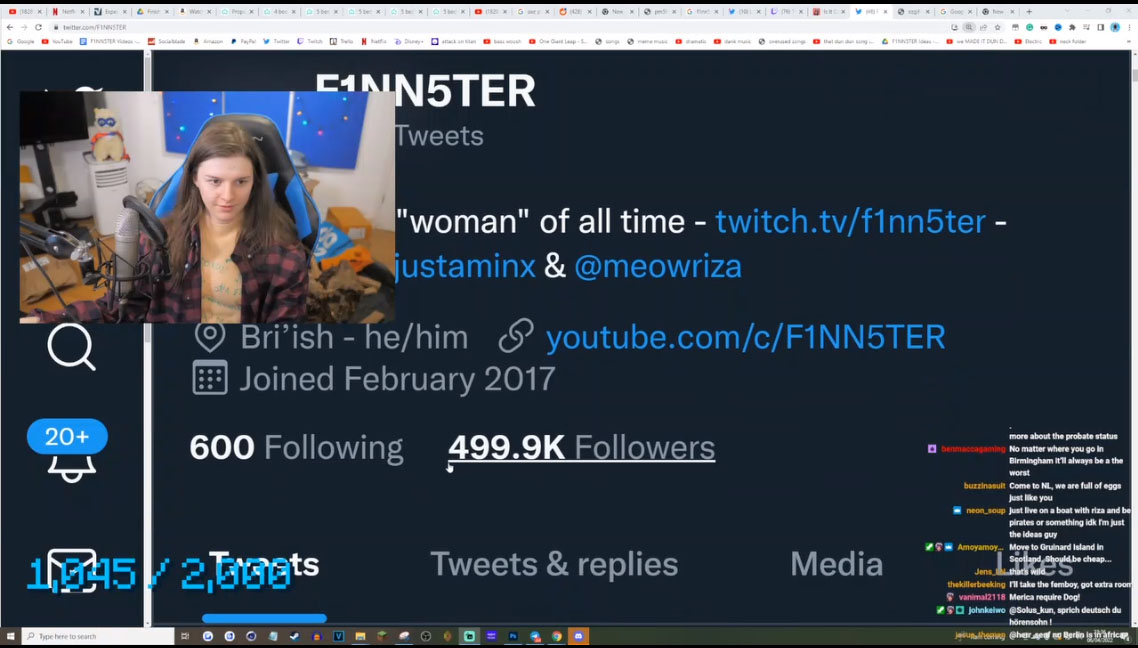Click the browser reload icon
This screenshot has height=648, width=1138.
pyautogui.click(x=38, y=27)
